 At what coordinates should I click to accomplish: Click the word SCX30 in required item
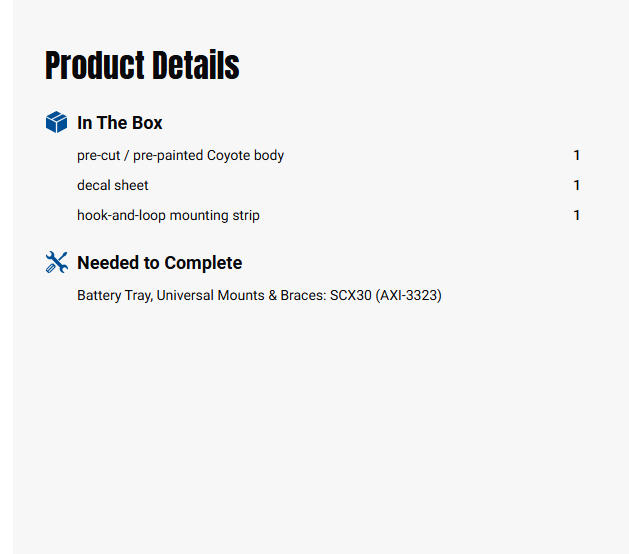[x=351, y=295]
